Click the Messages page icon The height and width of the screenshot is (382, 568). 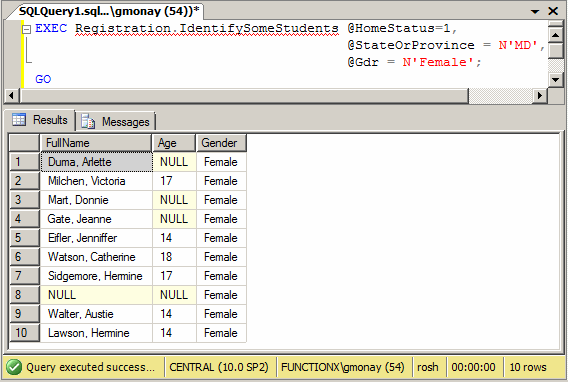click(x=88, y=121)
